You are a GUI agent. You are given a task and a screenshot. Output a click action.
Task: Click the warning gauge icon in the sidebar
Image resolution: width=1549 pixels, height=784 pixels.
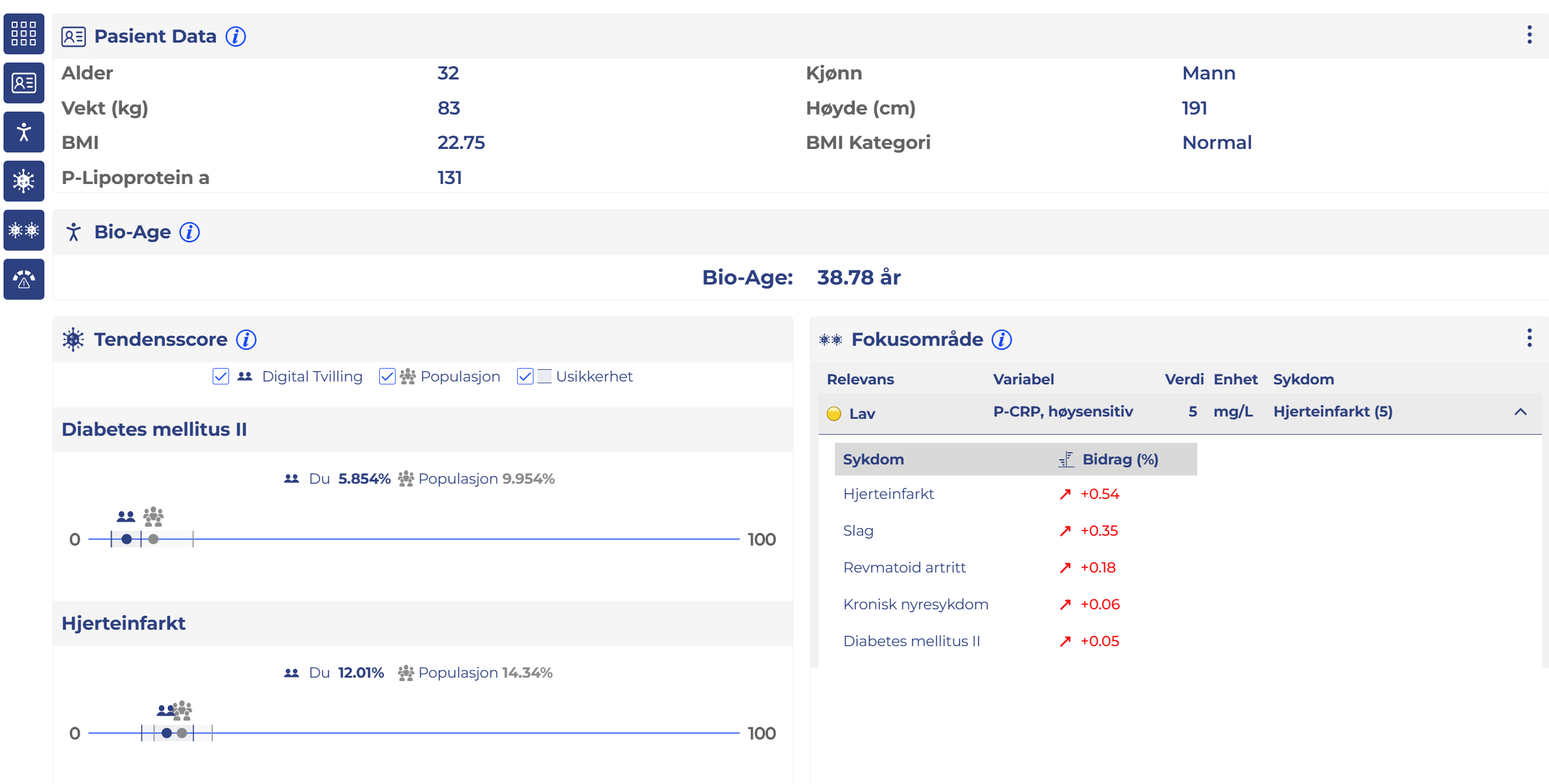coord(23,279)
